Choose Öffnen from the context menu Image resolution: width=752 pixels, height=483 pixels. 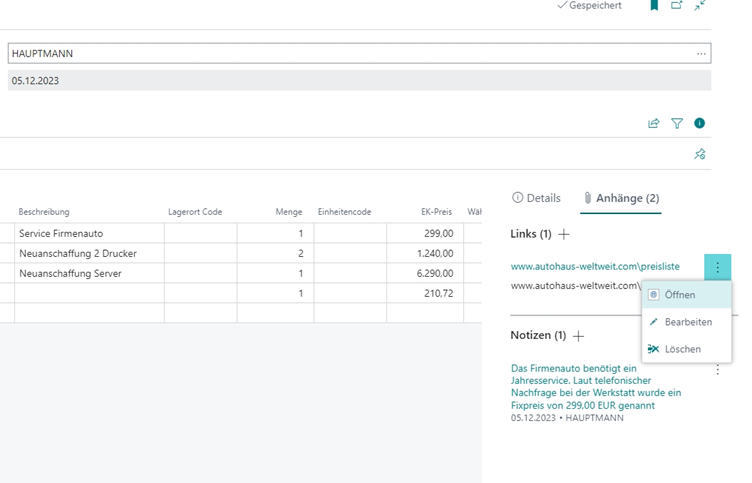679,295
